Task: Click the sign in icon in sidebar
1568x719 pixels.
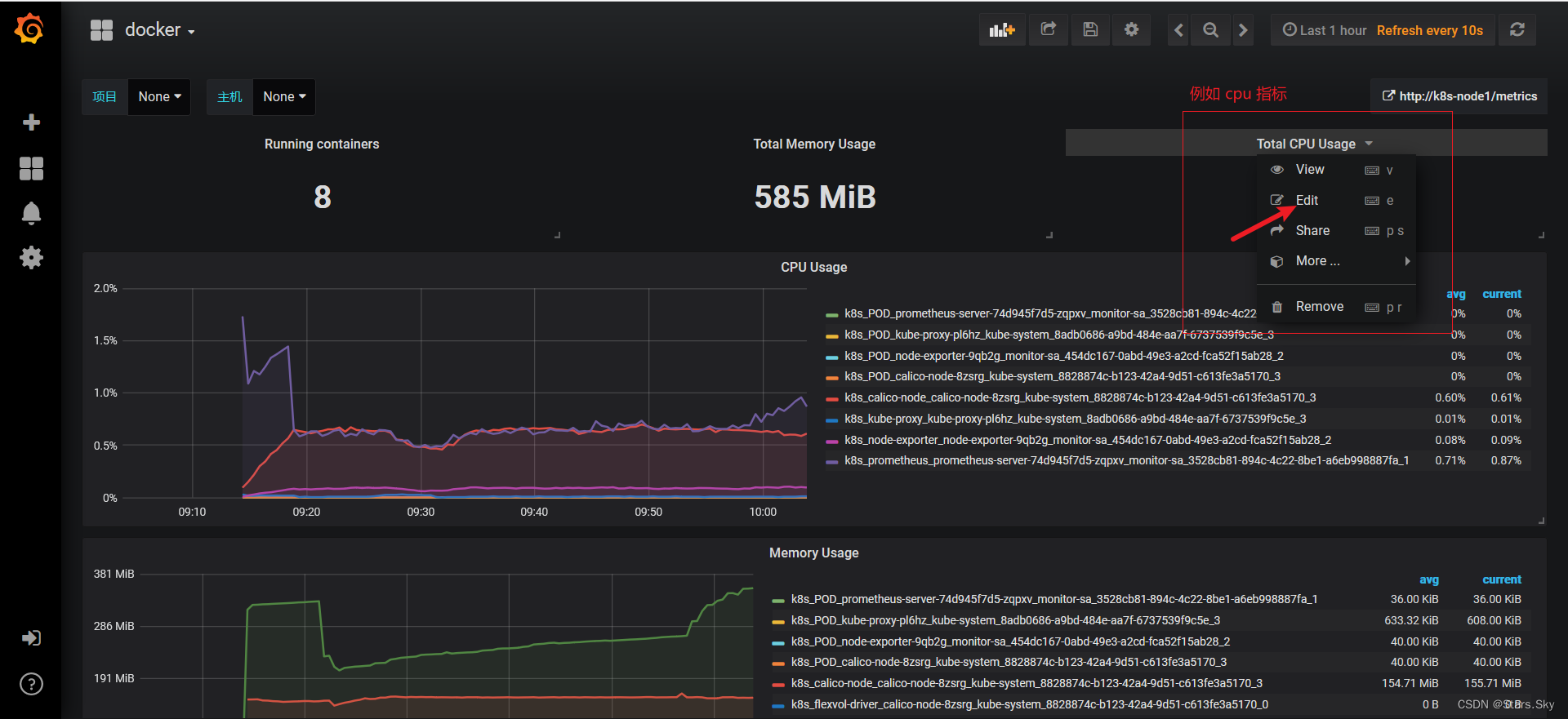Action: click(x=31, y=638)
